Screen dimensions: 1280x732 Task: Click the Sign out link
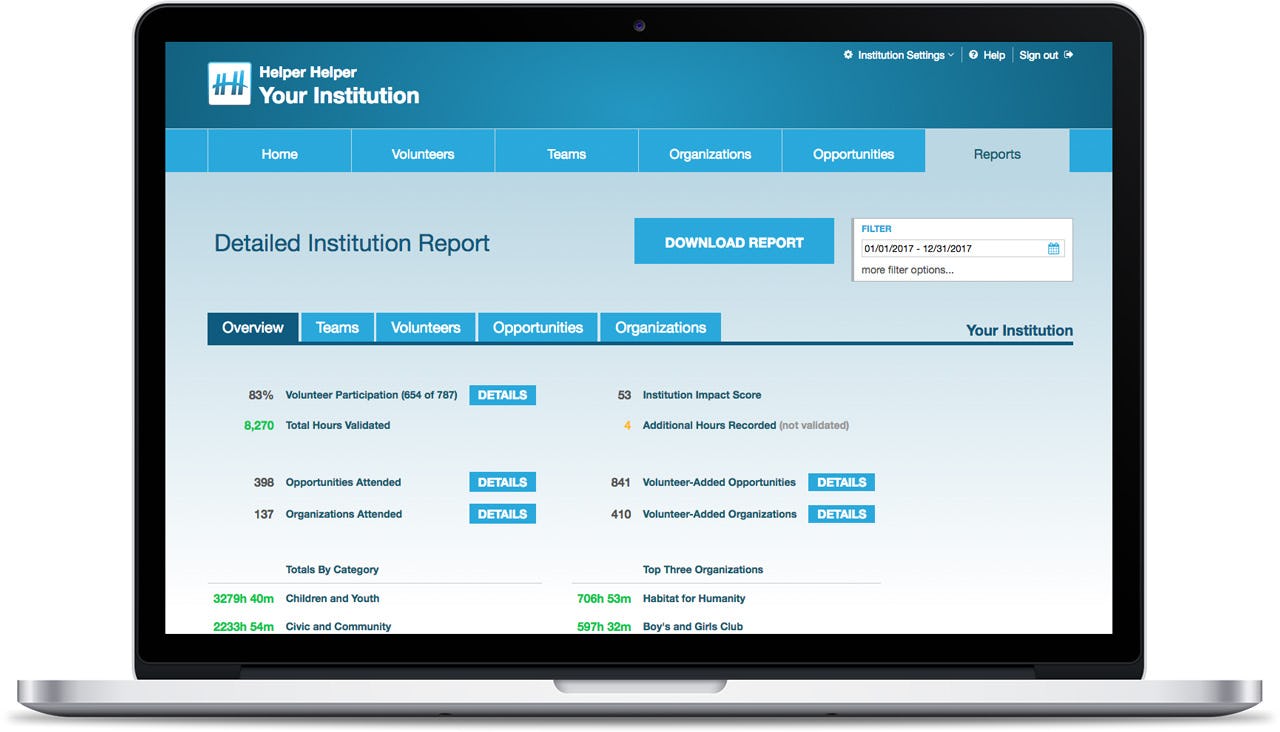1040,55
